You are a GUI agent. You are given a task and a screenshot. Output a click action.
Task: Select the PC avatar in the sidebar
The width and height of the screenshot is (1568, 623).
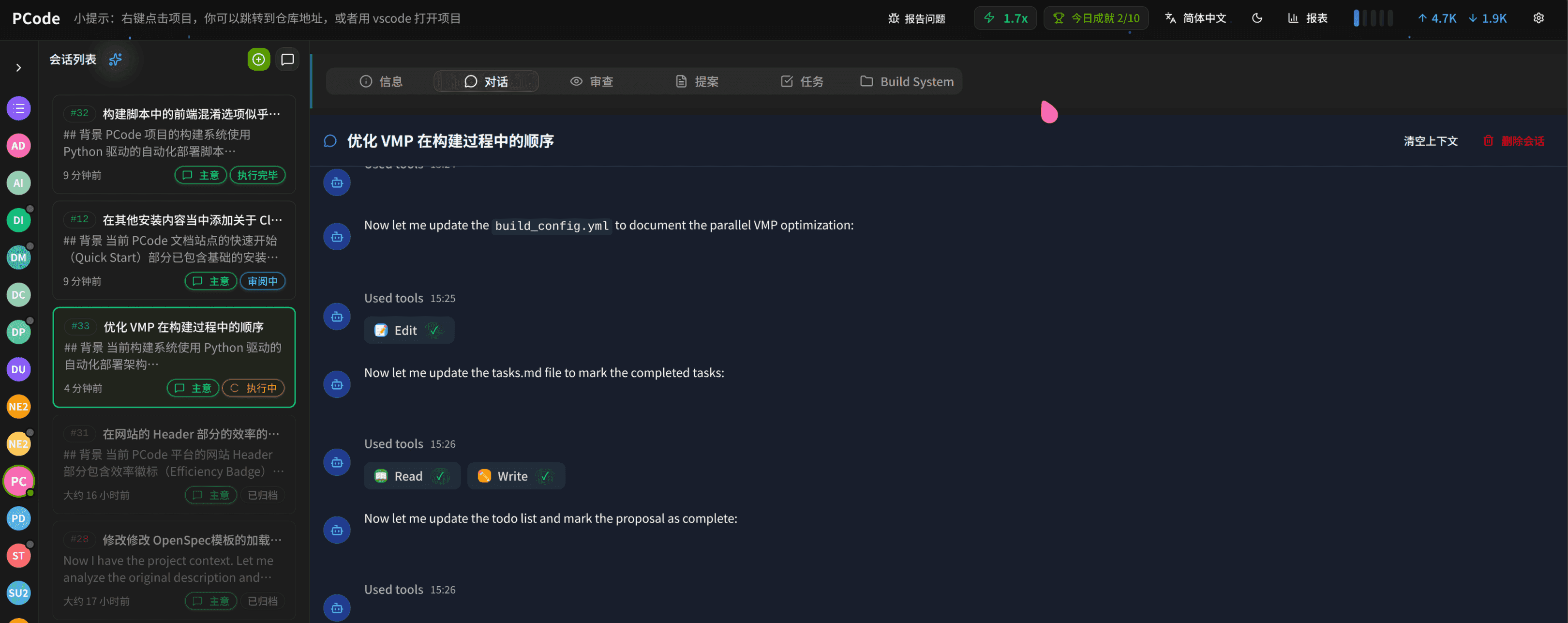click(18, 481)
